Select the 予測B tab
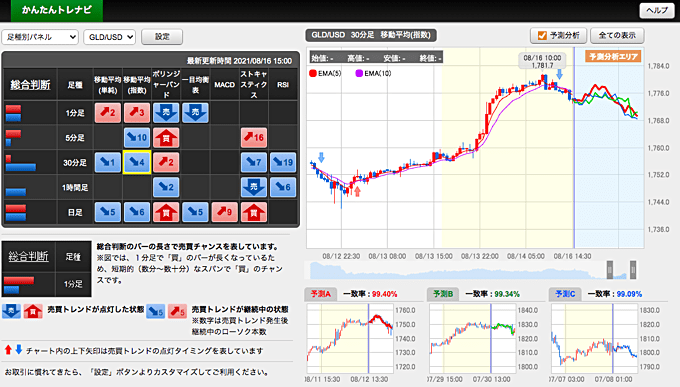The height and width of the screenshot is (387, 680). tap(443, 294)
